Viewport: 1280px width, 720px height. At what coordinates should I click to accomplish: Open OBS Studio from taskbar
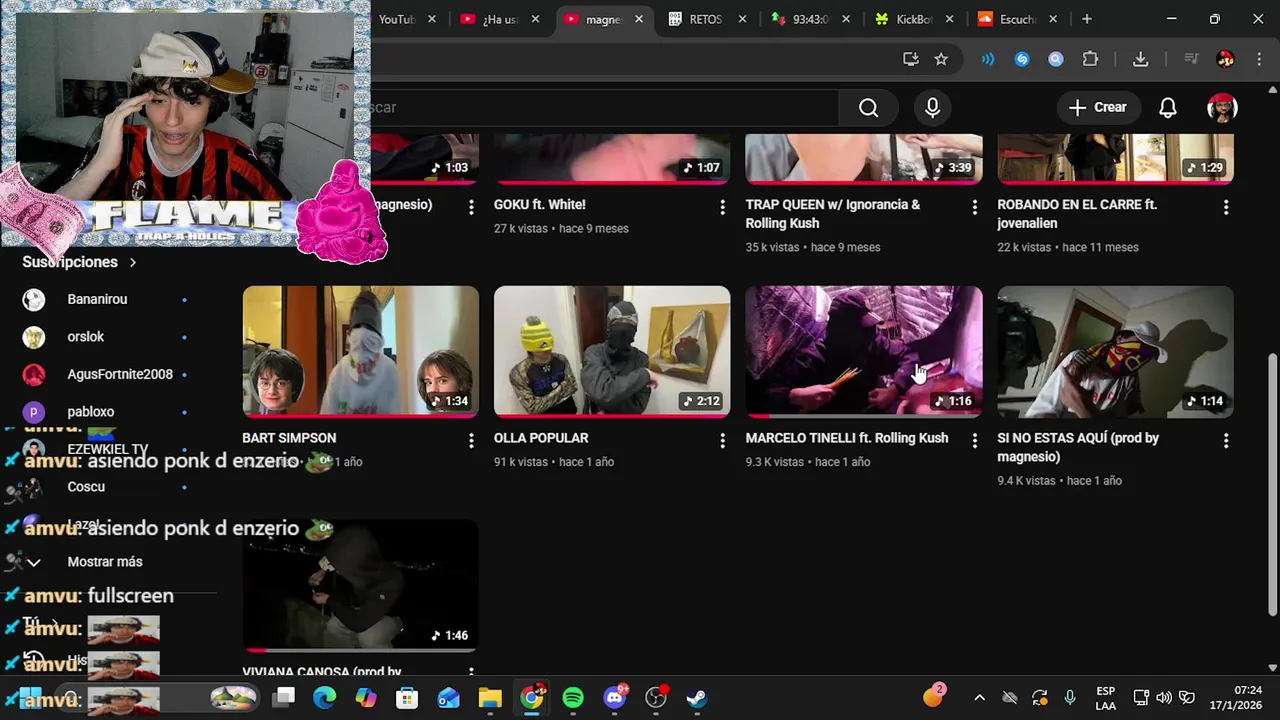pos(656,697)
